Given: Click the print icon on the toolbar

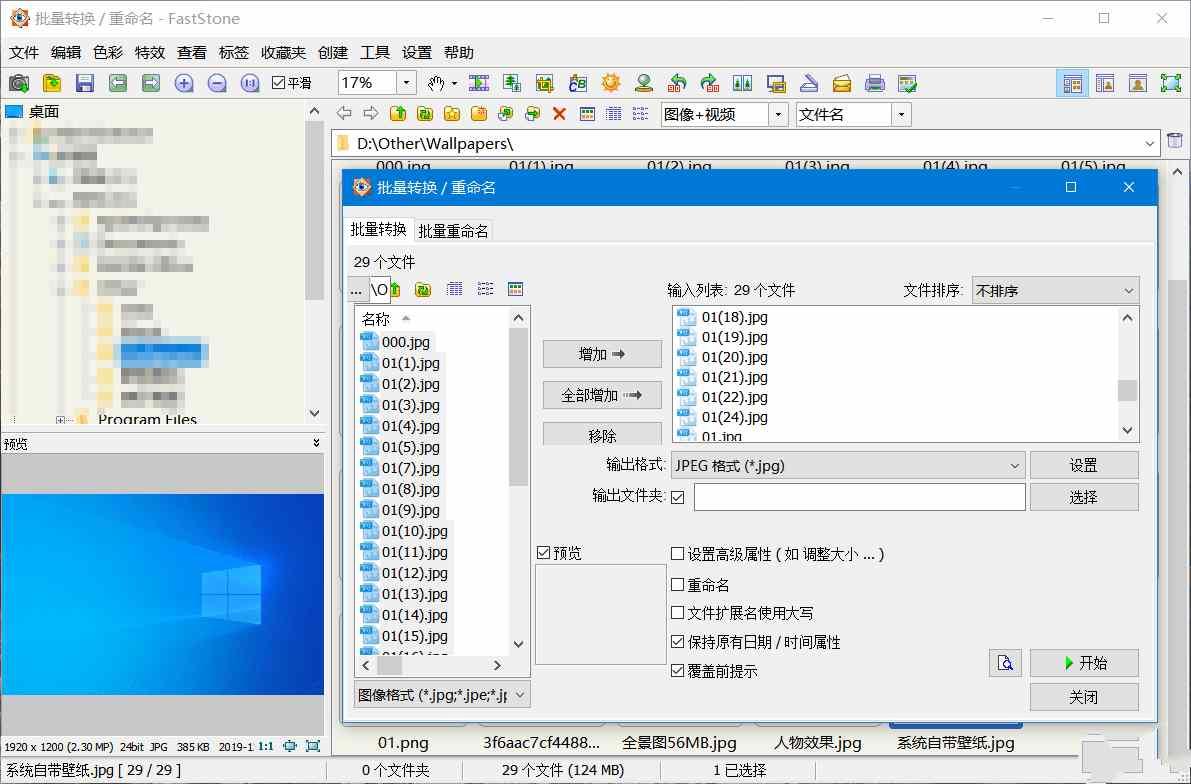Looking at the screenshot, I should (875, 83).
